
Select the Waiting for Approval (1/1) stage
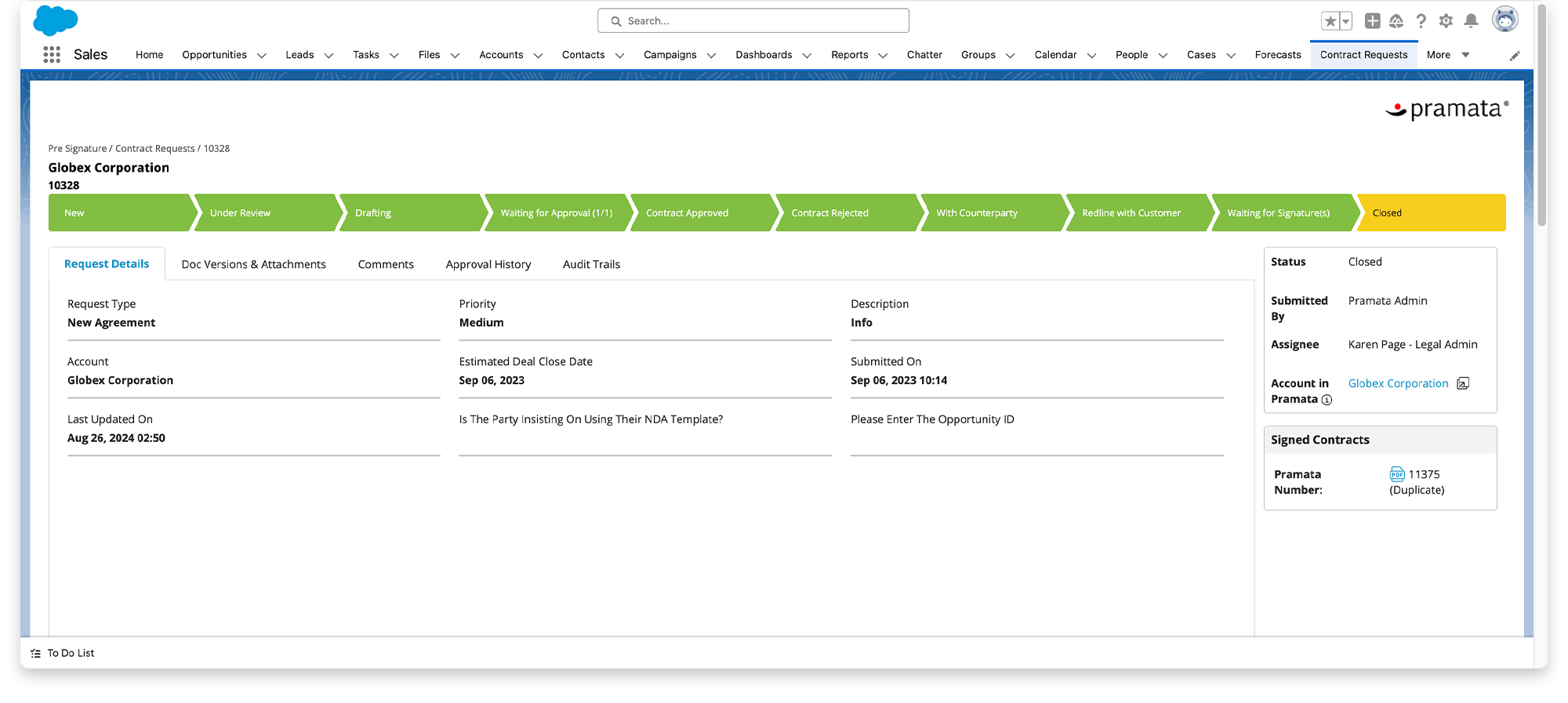click(557, 212)
